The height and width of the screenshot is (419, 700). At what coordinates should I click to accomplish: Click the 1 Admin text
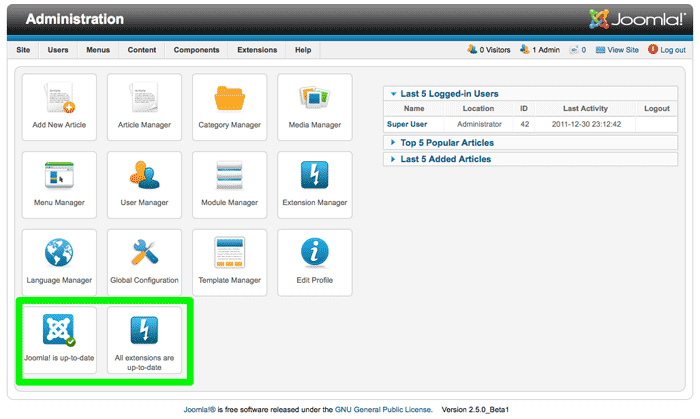[x=546, y=50]
